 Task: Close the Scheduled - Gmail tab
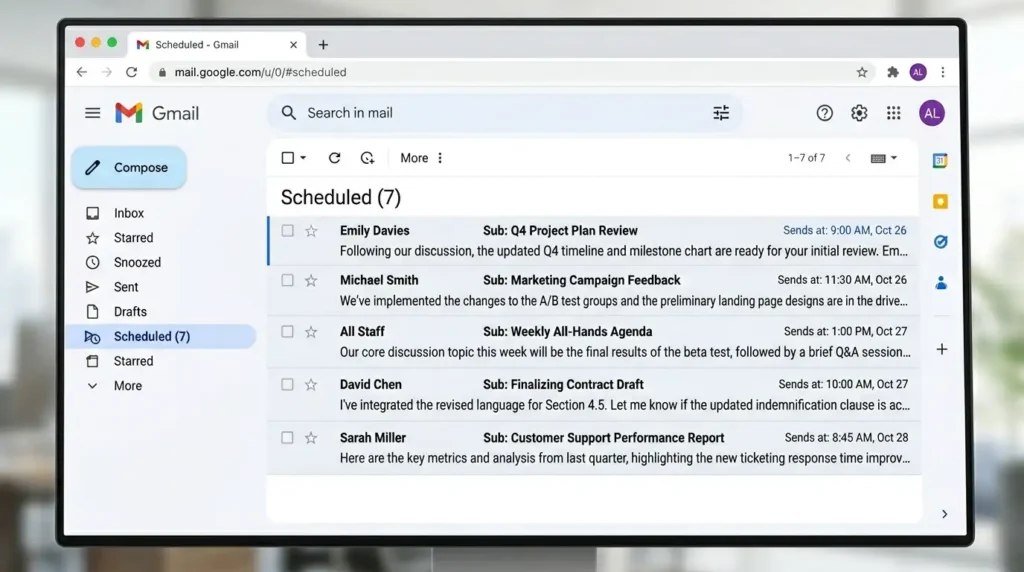tap(293, 45)
